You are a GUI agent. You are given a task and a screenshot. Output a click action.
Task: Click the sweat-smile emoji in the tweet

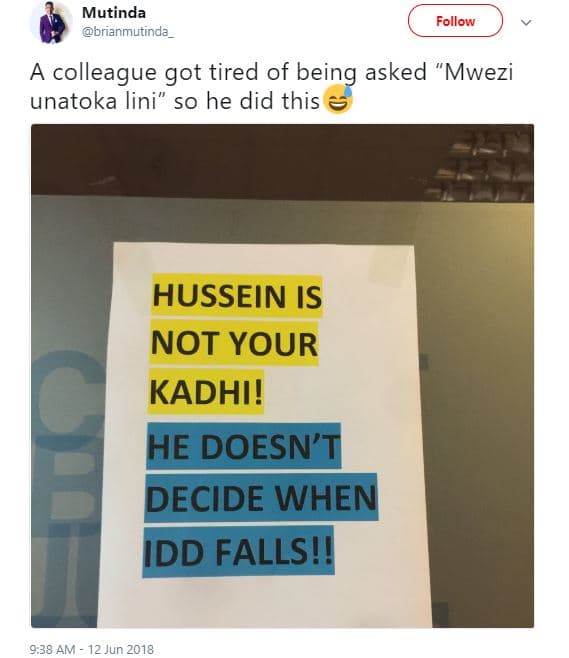[x=339, y=100]
